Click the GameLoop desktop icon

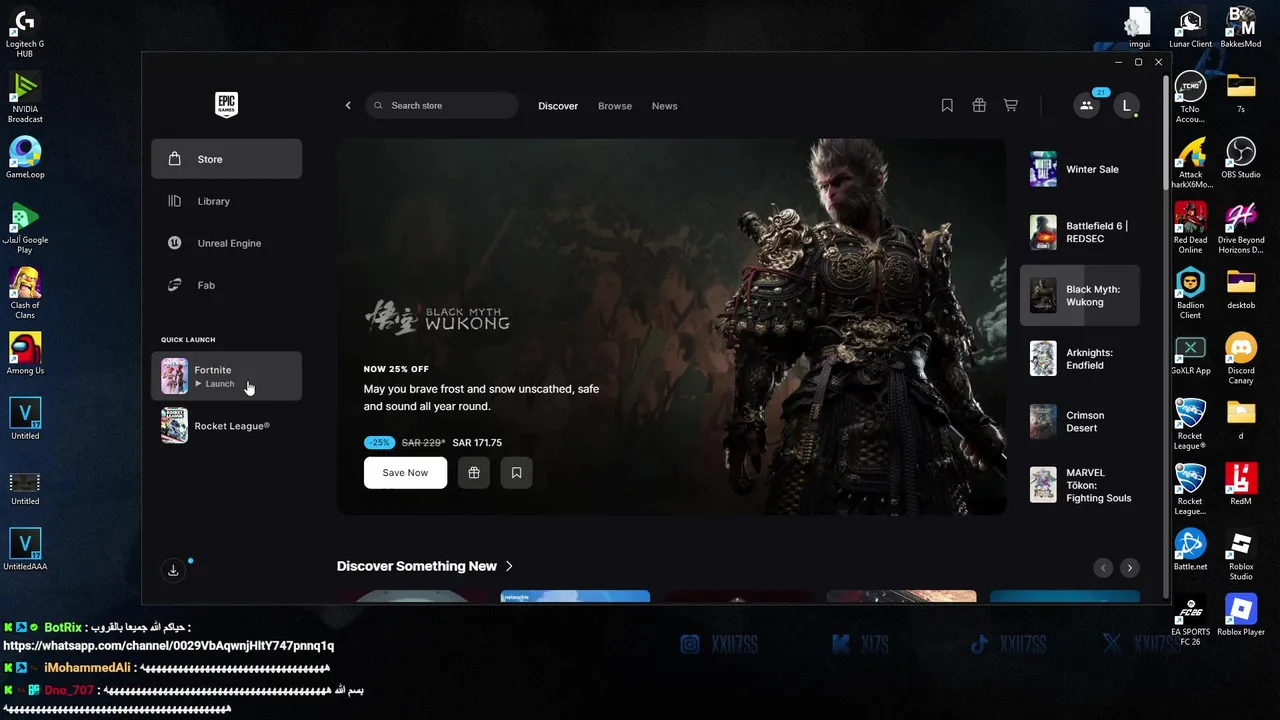25,158
